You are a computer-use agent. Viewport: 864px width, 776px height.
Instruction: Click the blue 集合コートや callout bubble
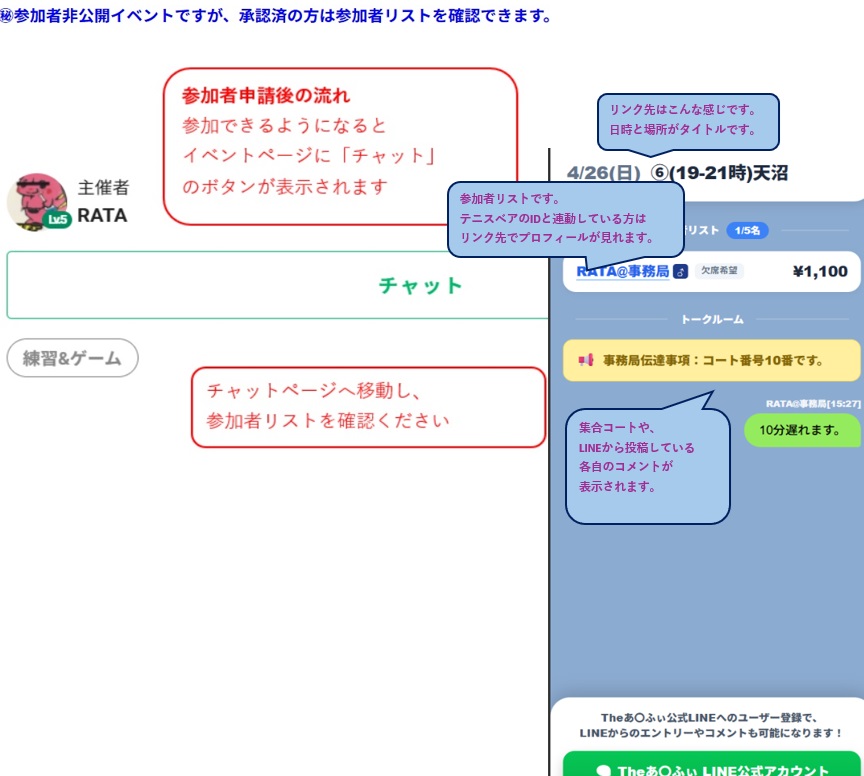pyautogui.click(x=647, y=465)
